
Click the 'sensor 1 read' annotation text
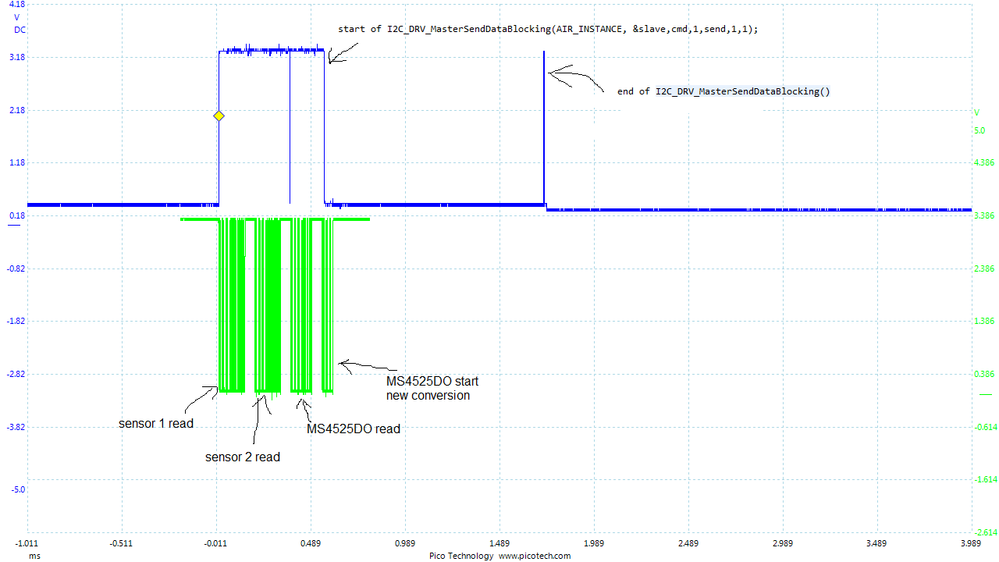pyautogui.click(x=156, y=424)
